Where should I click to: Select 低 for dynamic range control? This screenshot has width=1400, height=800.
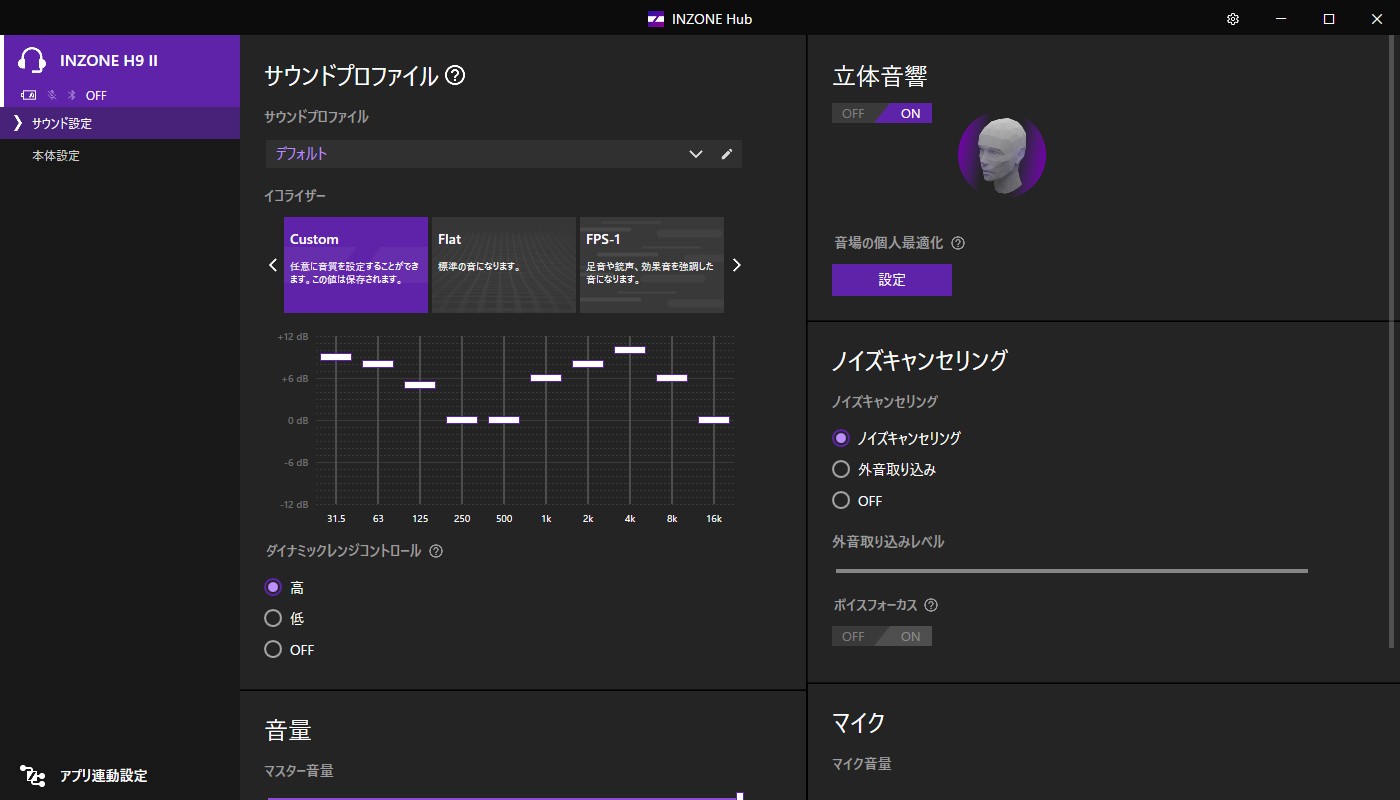click(x=273, y=618)
